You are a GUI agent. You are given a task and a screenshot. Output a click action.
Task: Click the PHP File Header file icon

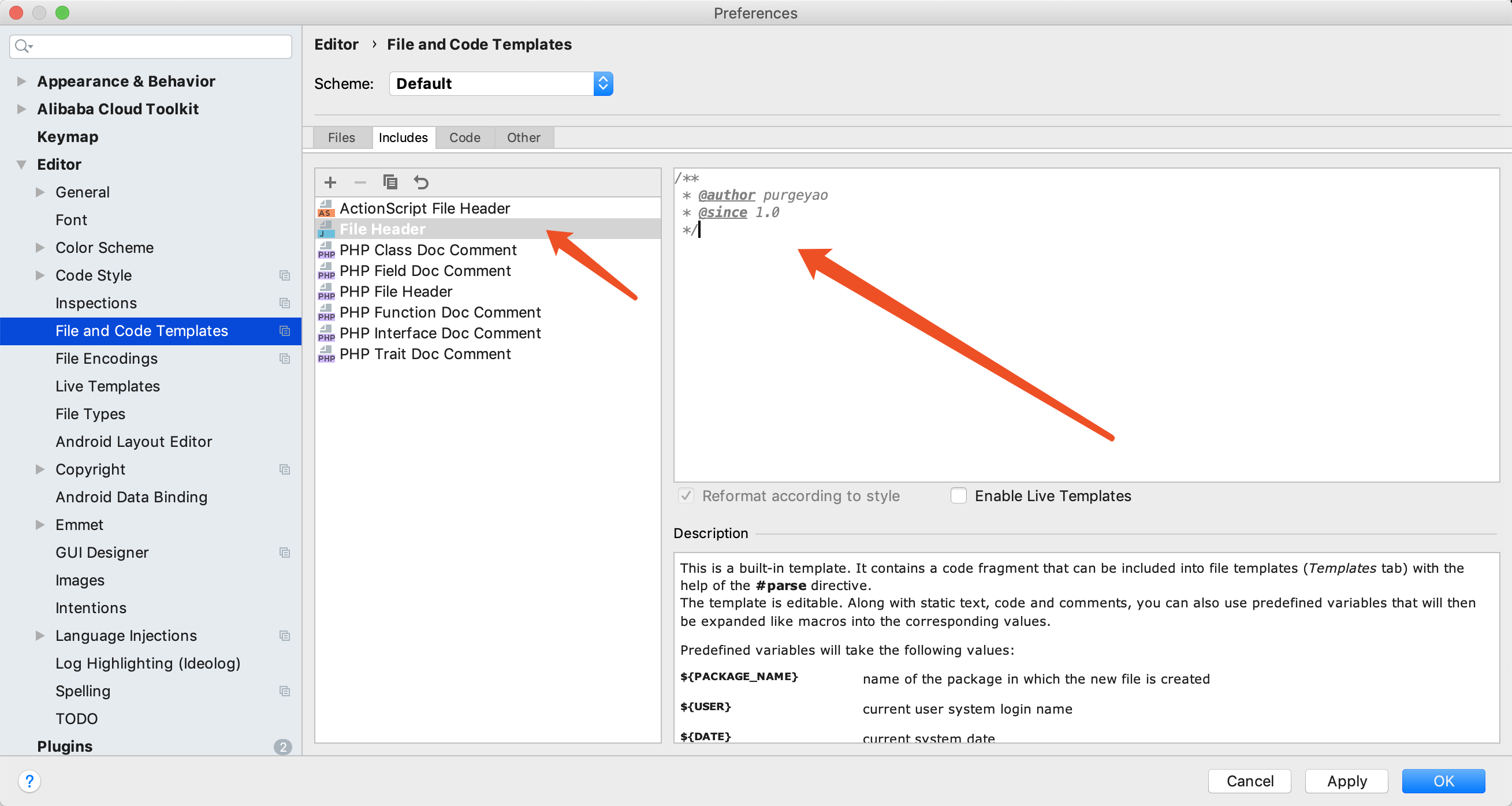[326, 292]
